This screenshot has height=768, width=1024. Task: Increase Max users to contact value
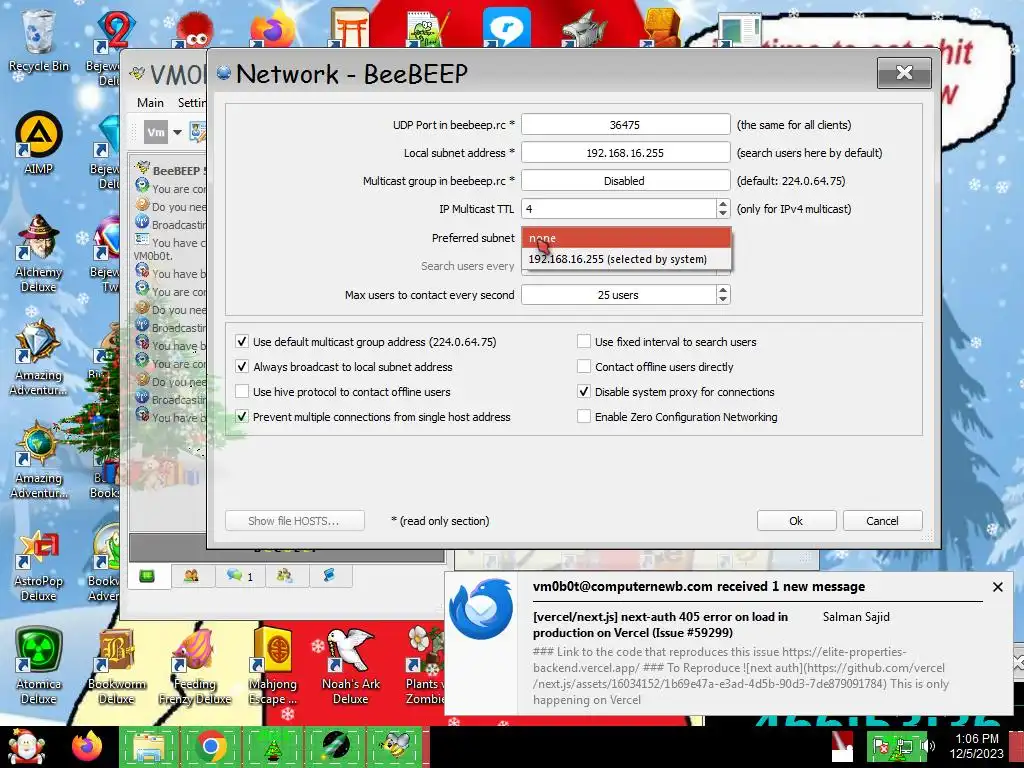723,290
